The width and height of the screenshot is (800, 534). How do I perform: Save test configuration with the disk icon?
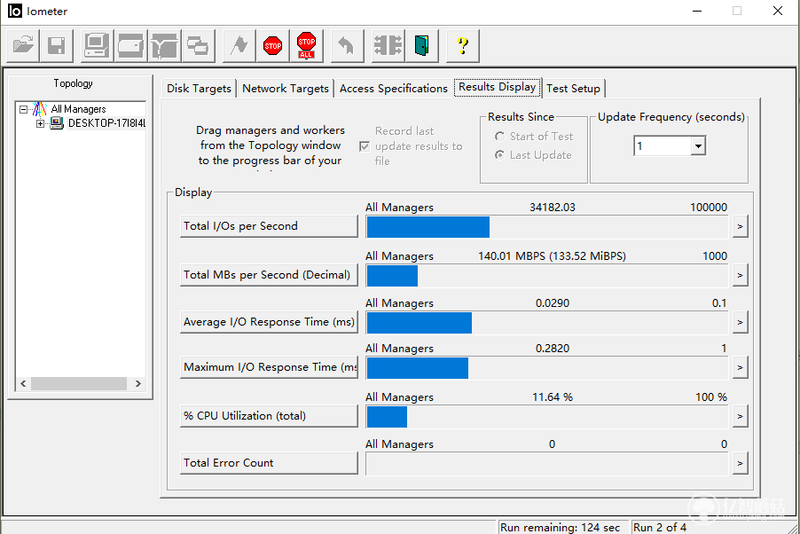56,46
